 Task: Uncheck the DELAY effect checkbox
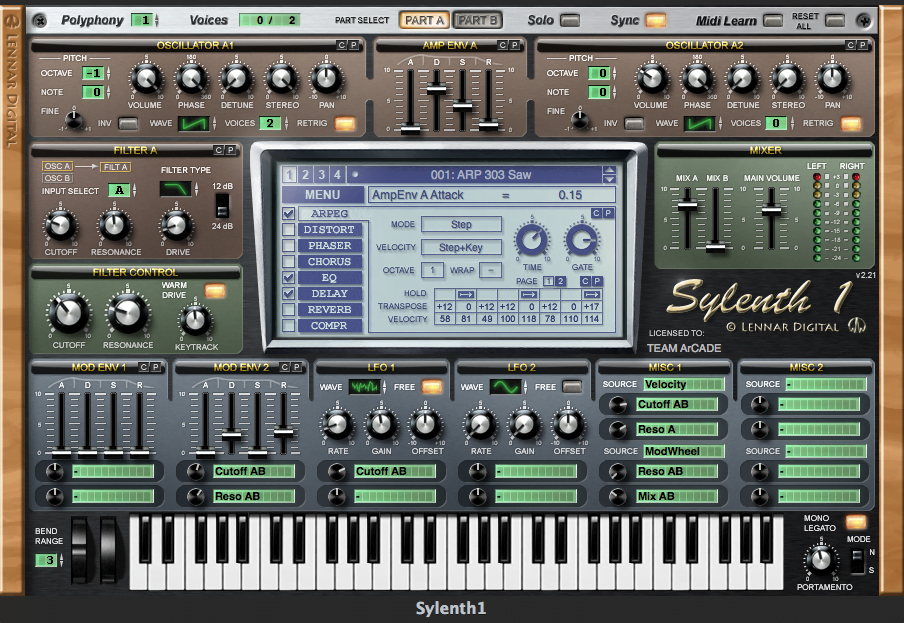289,294
